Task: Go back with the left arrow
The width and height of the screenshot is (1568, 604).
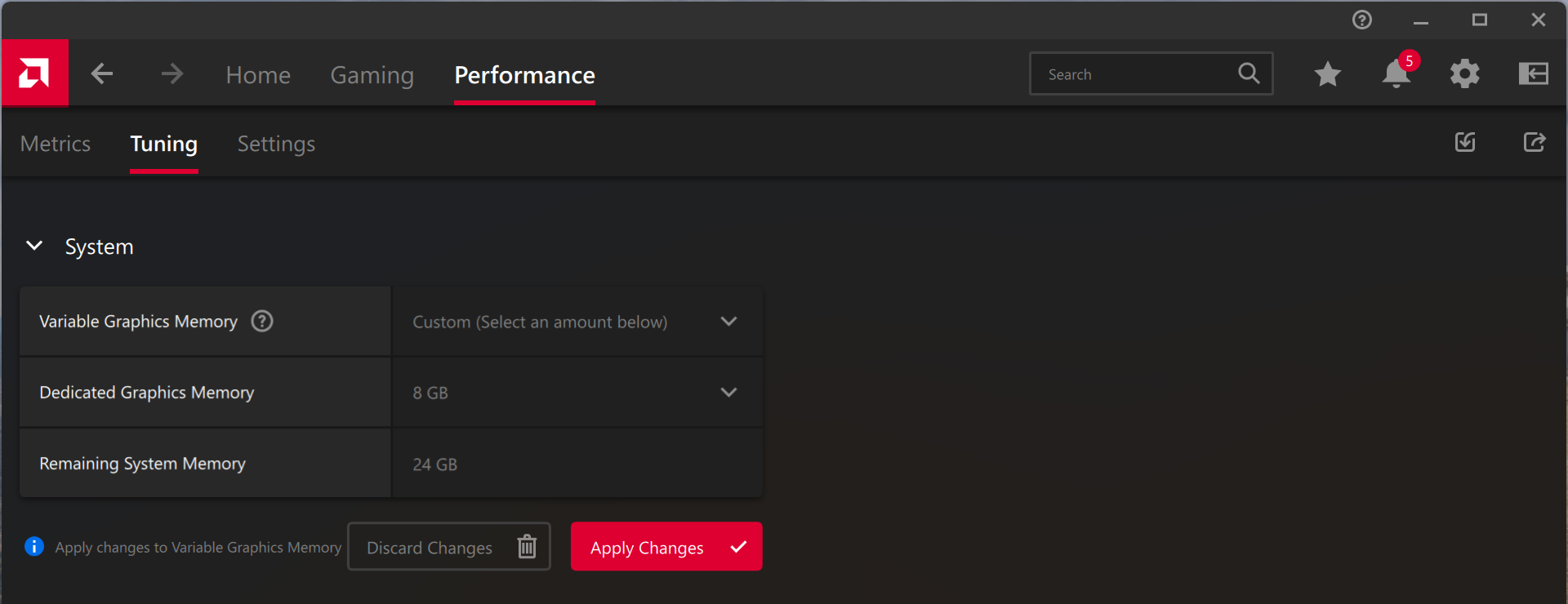Action: (102, 74)
